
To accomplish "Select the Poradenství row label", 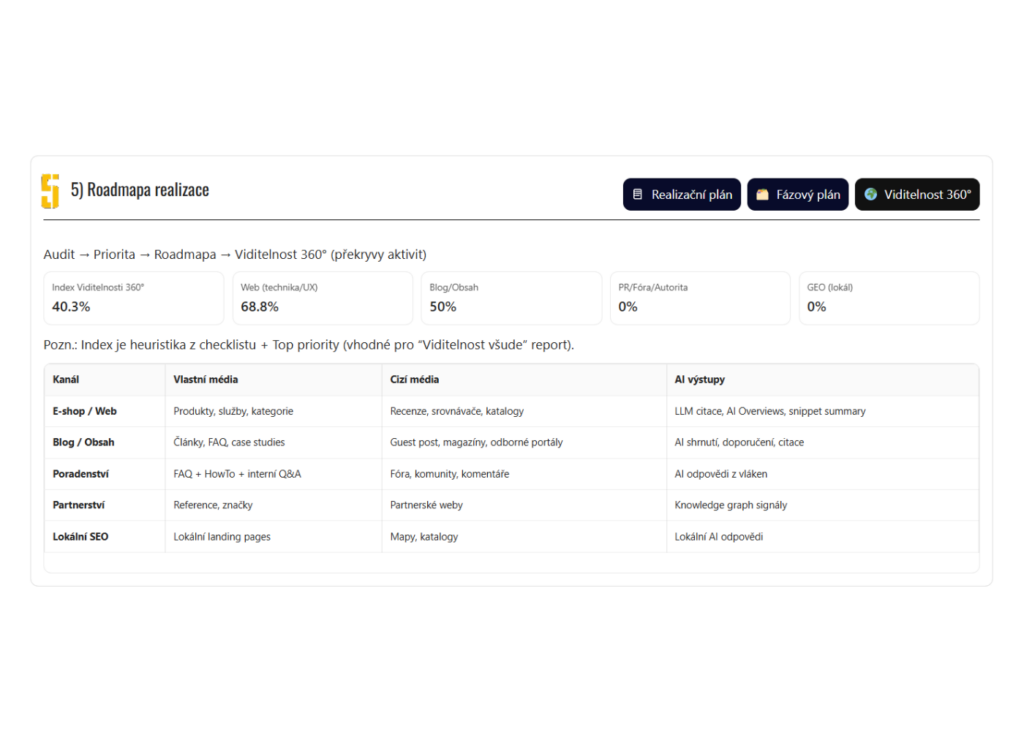I will point(81,474).
